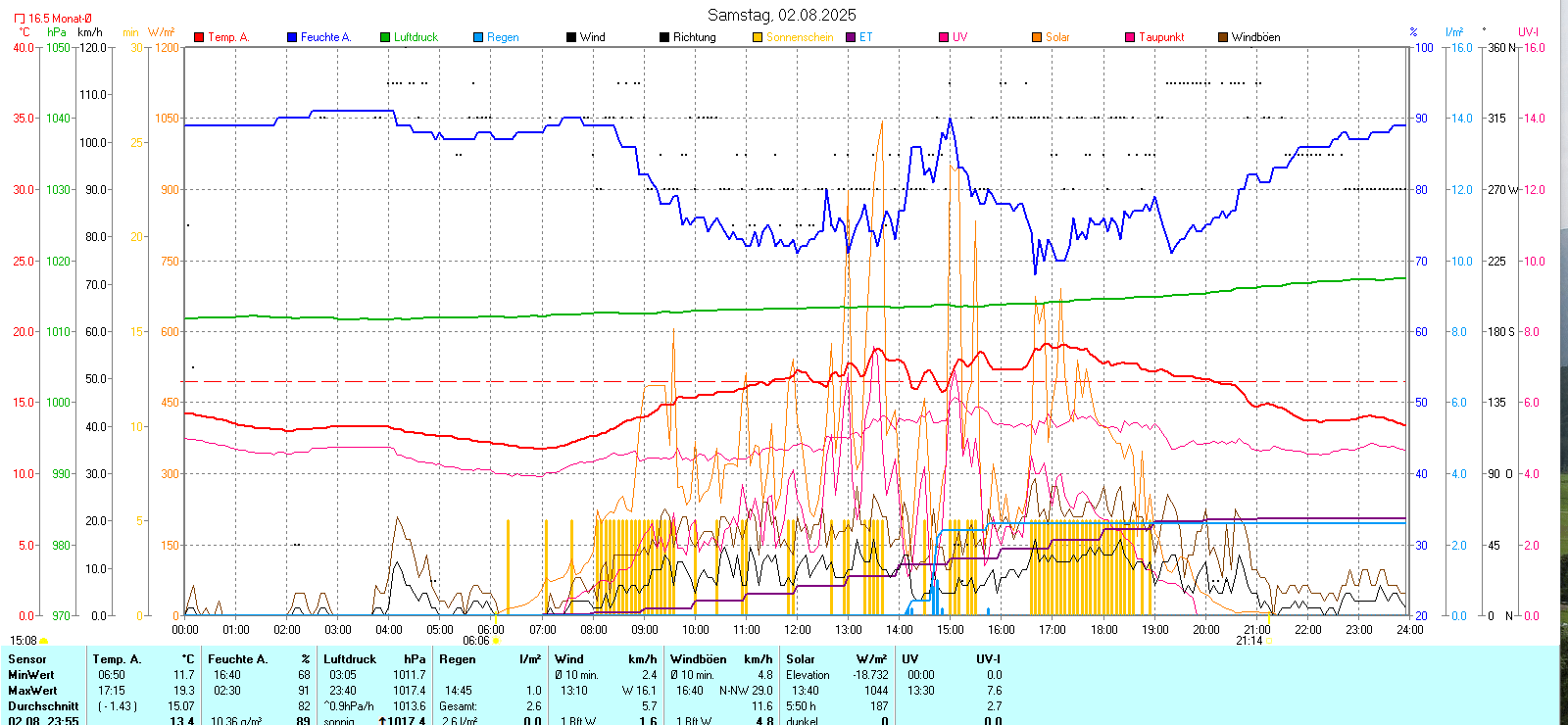Hide the Taupunkt series via legend
The image size is (1568, 725).
coord(1130,37)
